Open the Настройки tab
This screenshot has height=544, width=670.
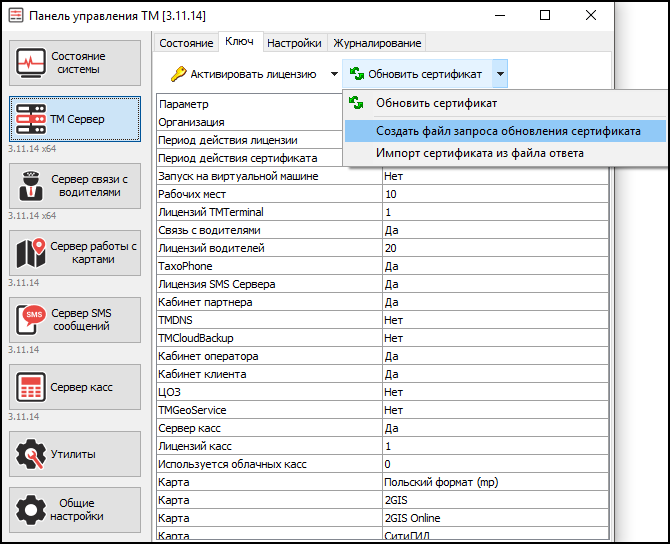(295, 43)
